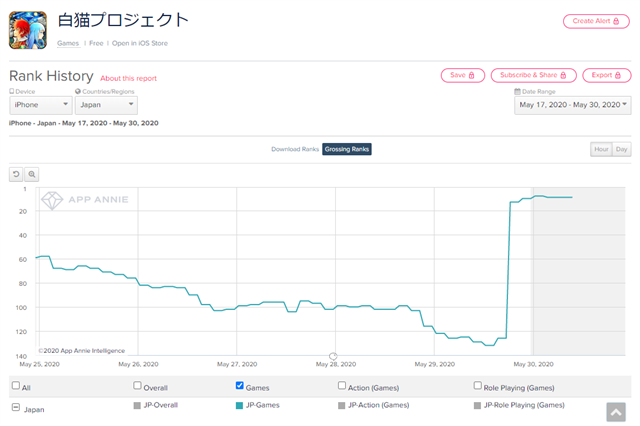The image size is (640, 426).
Task: Open the Games category link
Action: point(68,43)
